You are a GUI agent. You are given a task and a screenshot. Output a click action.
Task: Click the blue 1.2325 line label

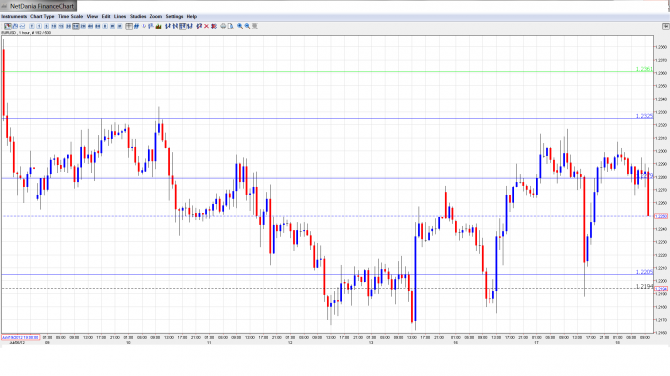point(644,116)
